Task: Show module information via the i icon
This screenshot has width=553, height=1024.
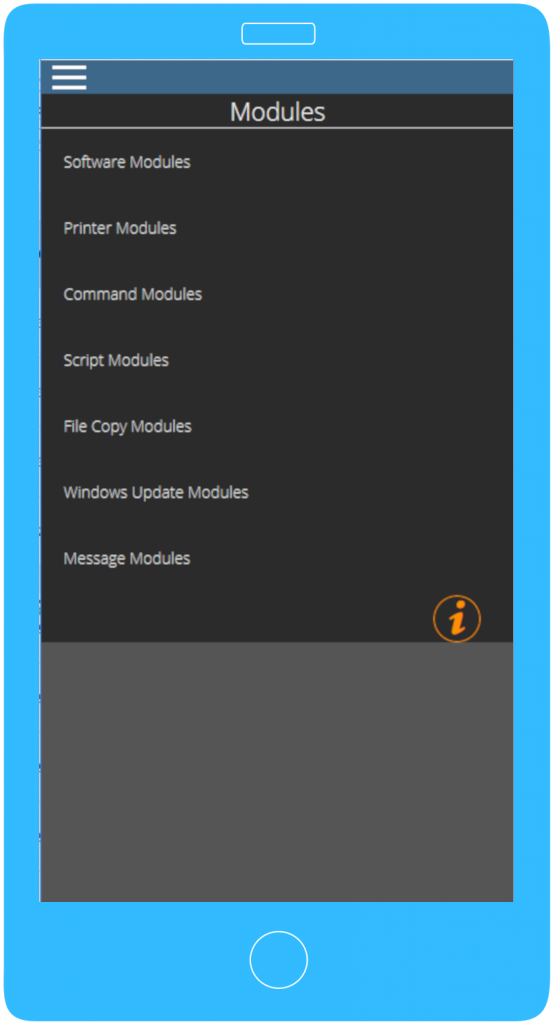Action: pos(457,618)
